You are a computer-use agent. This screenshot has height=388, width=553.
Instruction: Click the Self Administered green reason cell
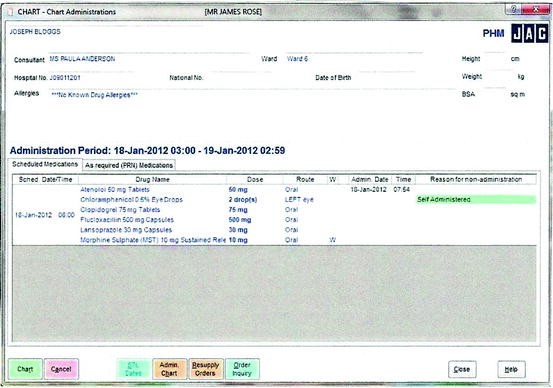pos(476,200)
